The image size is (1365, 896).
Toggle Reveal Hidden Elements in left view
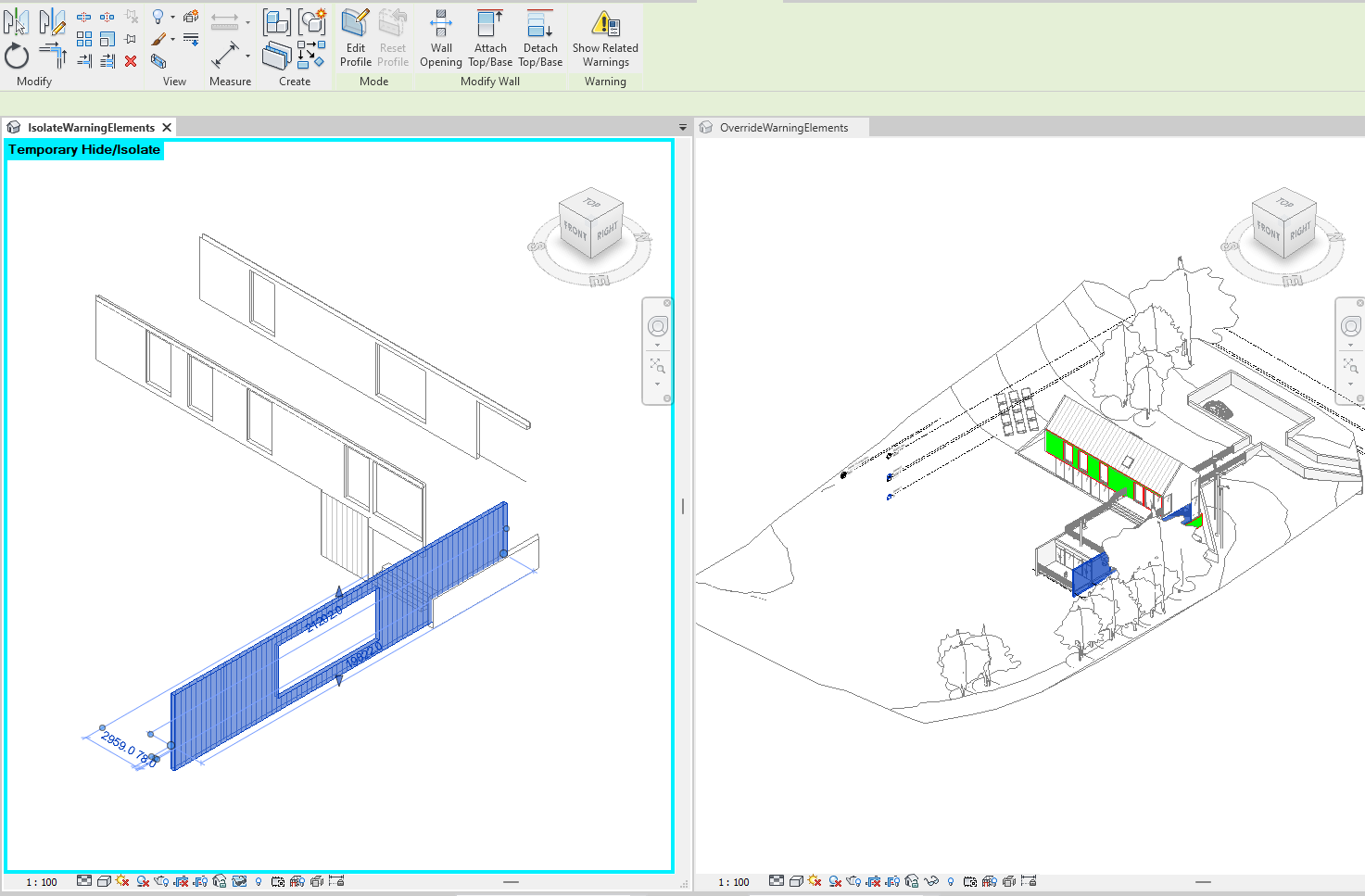[x=259, y=881]
